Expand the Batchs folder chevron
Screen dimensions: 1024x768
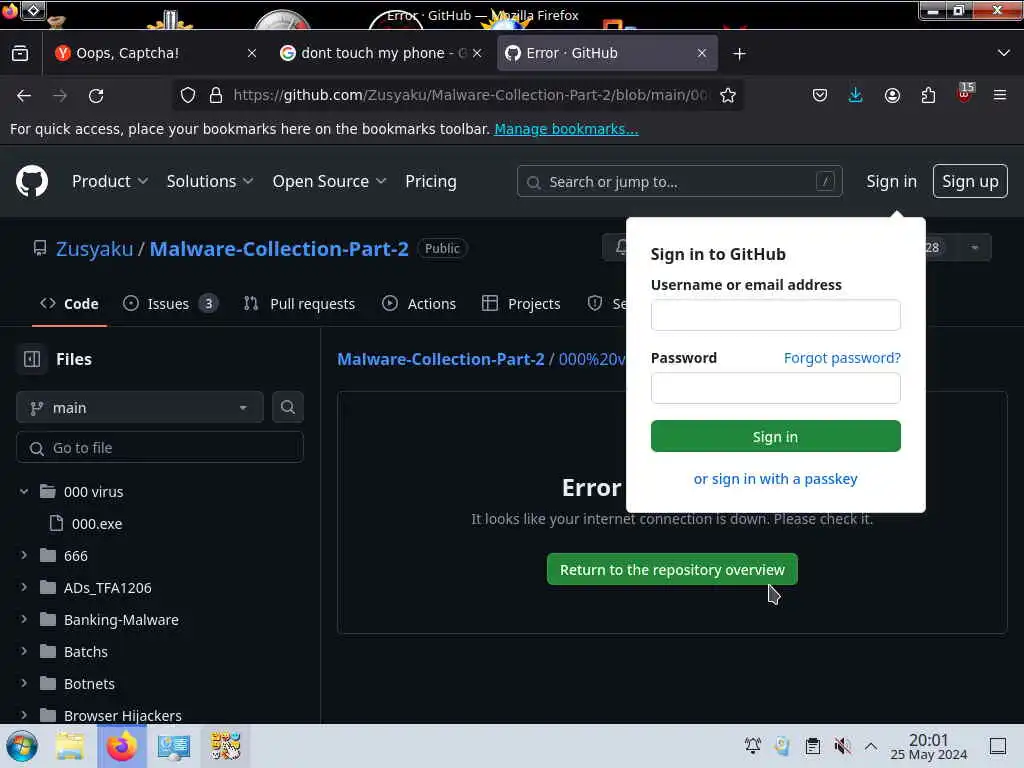[24, 651]
